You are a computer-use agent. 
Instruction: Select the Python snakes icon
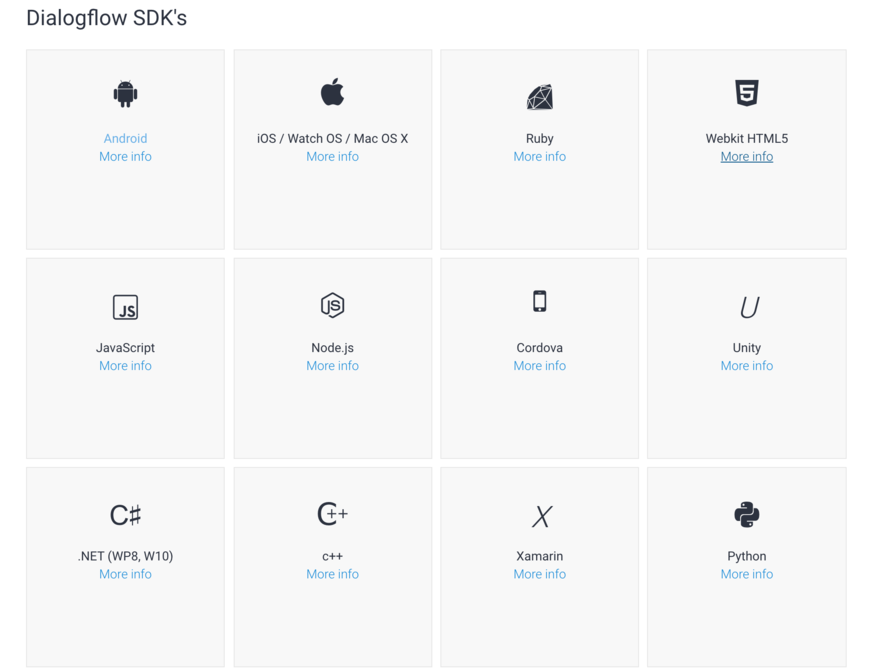coord(746,514)
